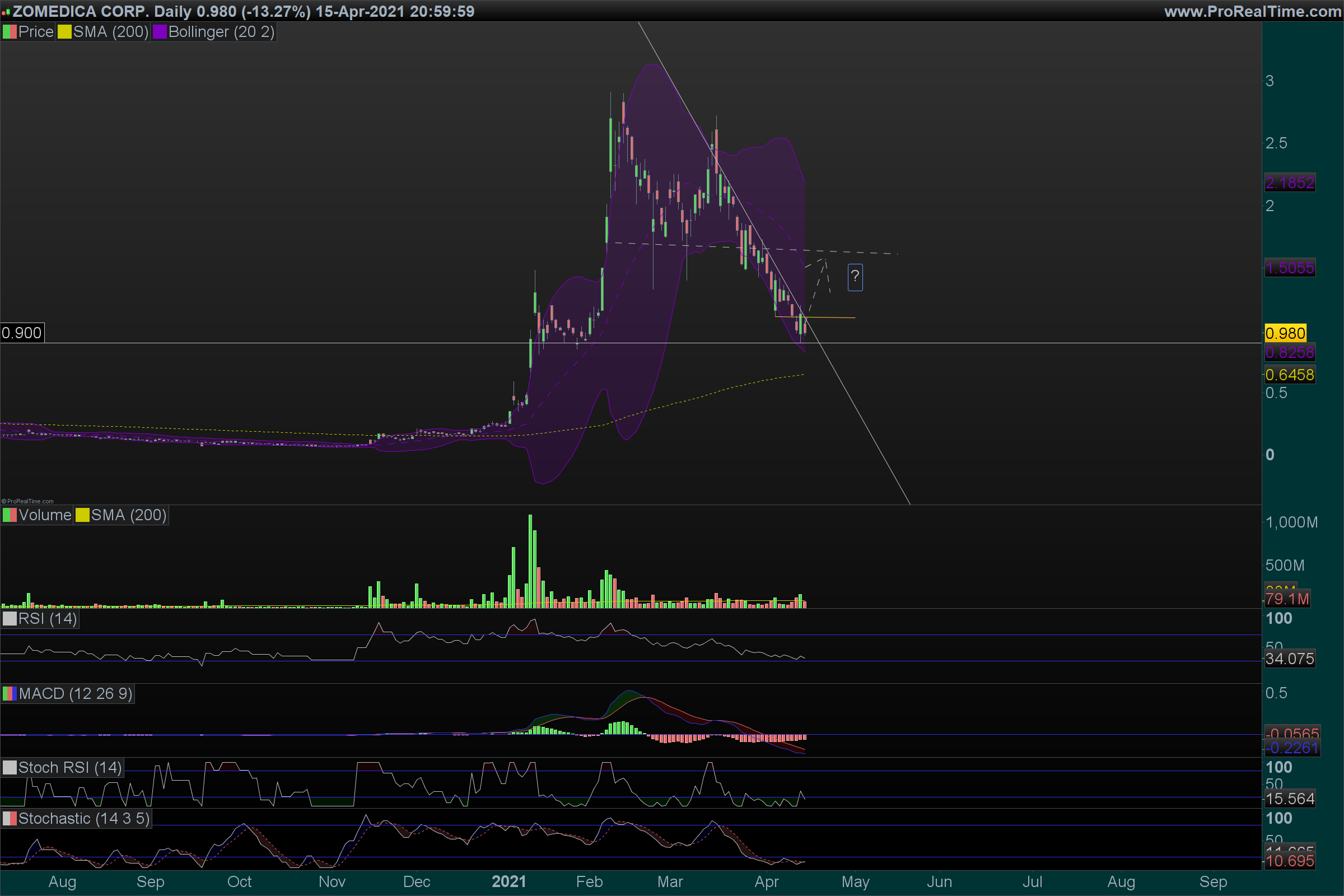Click the 34.075 RSI value tag
1344x896 pixels.
(x=1290, y=659)
